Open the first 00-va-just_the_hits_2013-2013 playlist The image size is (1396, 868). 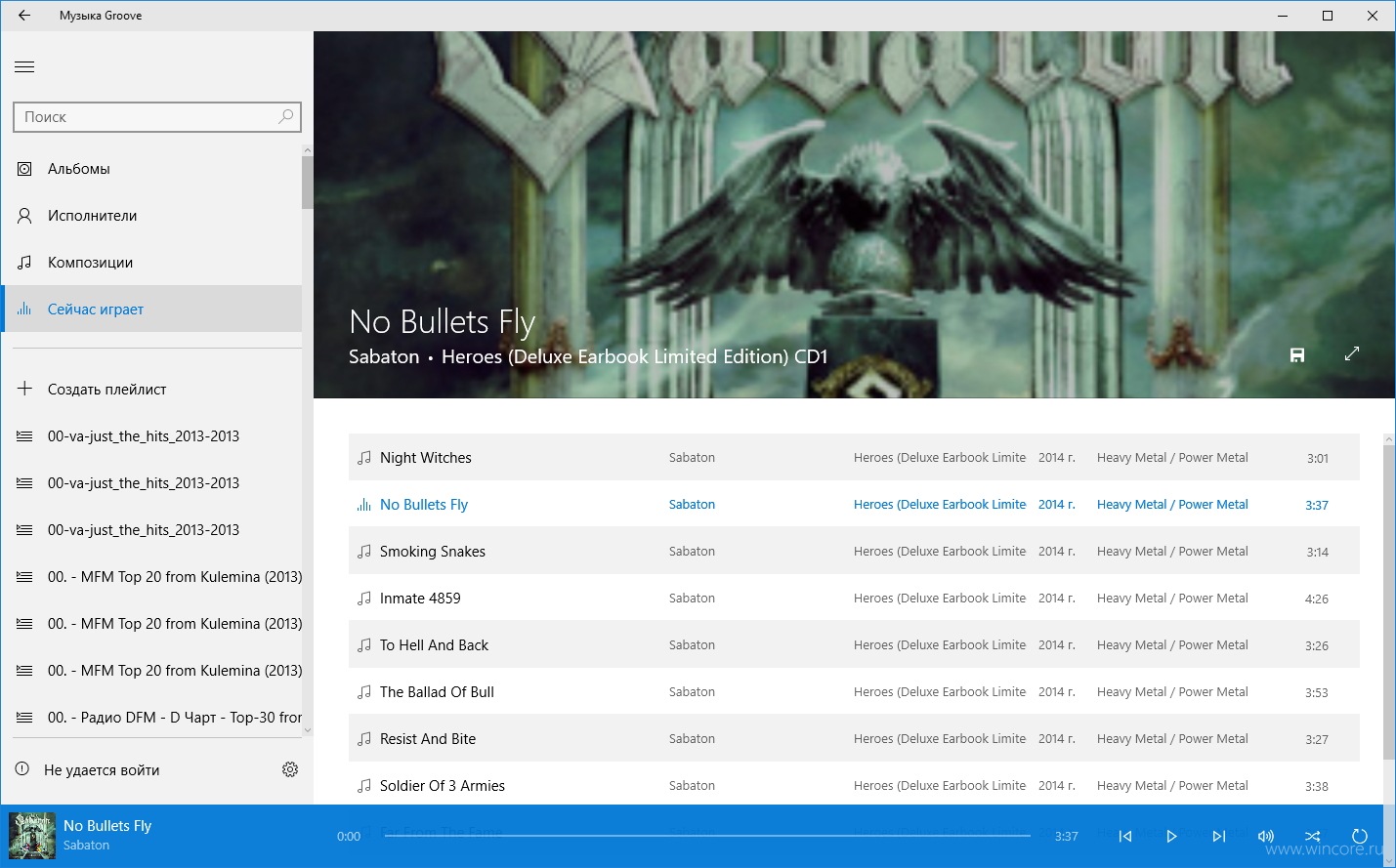151,436
